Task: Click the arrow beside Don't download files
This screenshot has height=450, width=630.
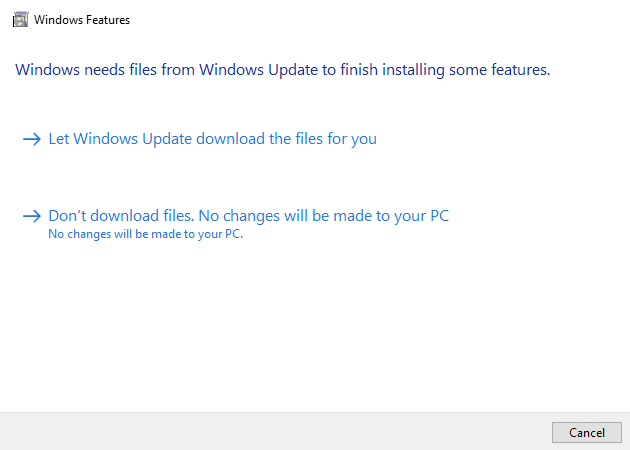Action: point(30,216)
